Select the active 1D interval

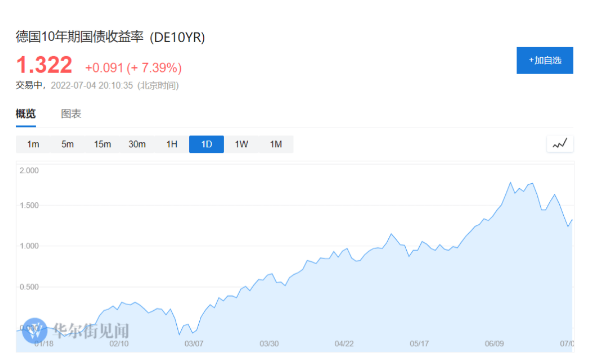click(x=207, y=144)
